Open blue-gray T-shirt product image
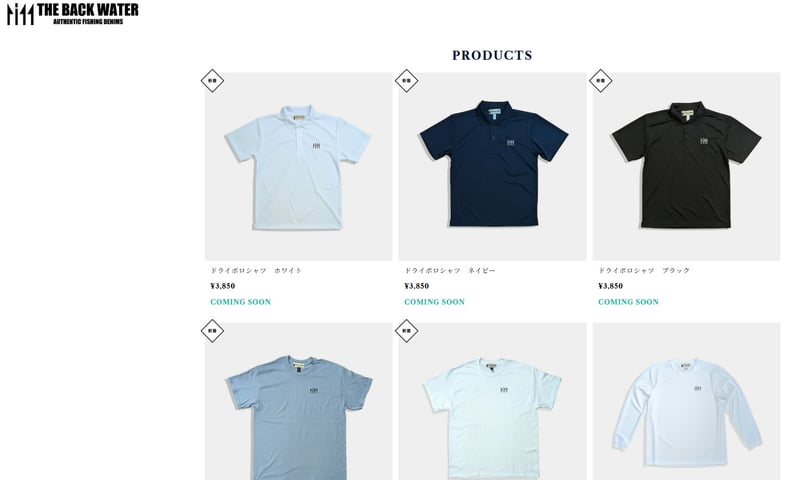This screenshot has height=480, width=790. click(x=298, y=401)
